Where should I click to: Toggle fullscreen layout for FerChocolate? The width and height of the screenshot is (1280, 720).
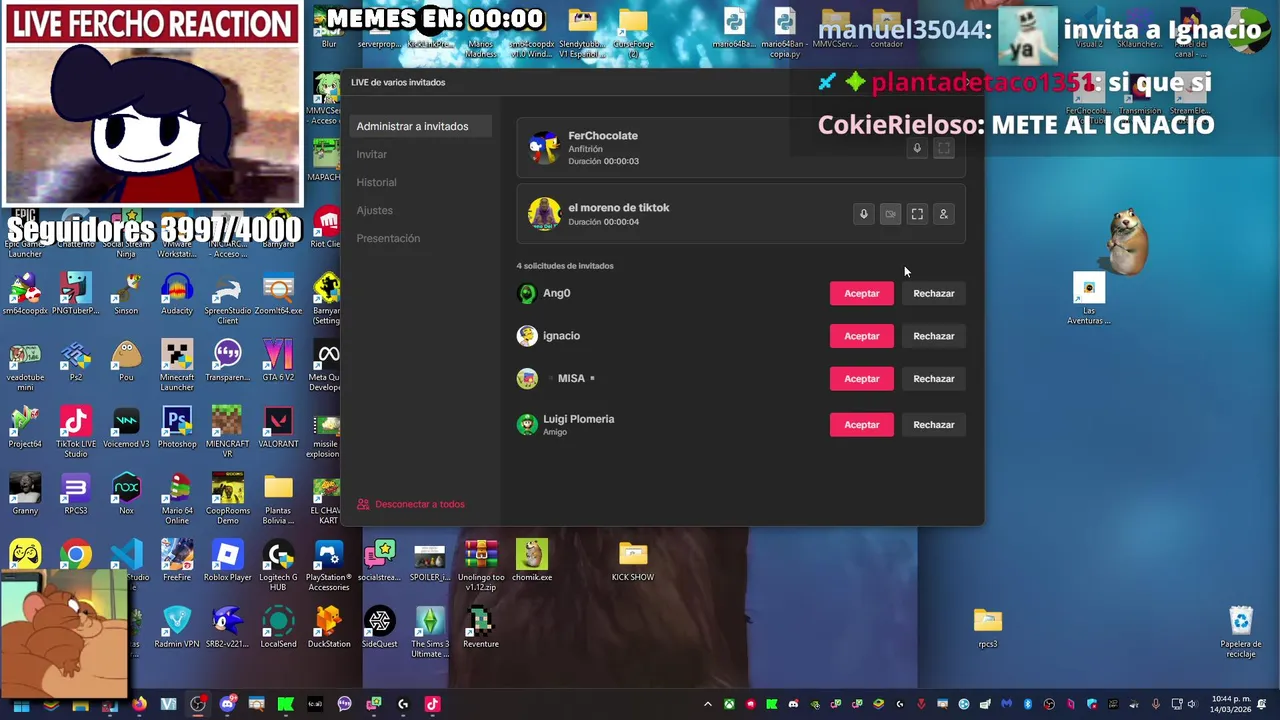943,149
